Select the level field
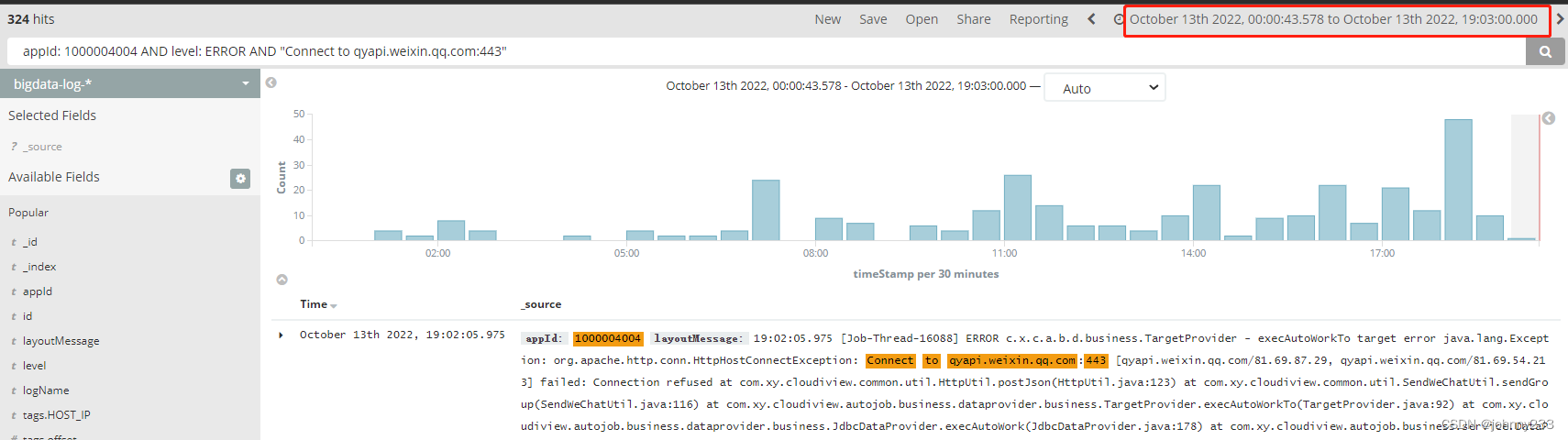Screen dimensions: 1568x440 (x=34, y=366)
